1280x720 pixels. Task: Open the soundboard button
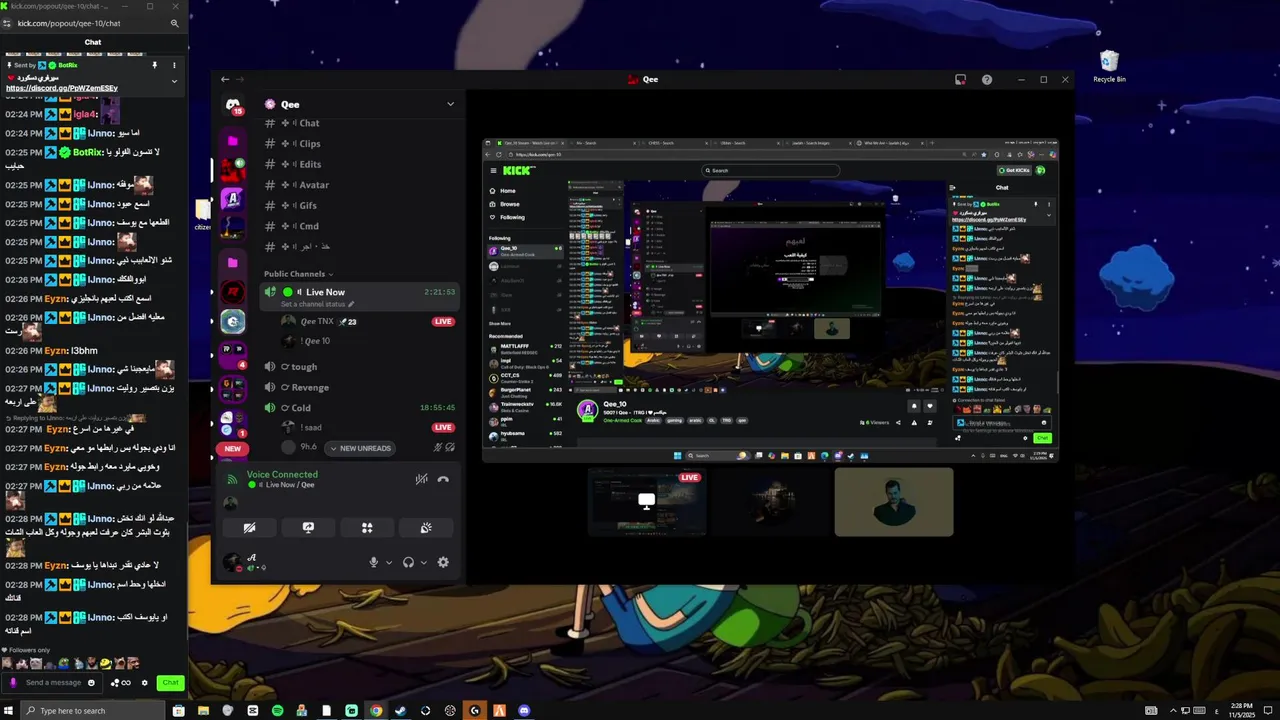425,528
